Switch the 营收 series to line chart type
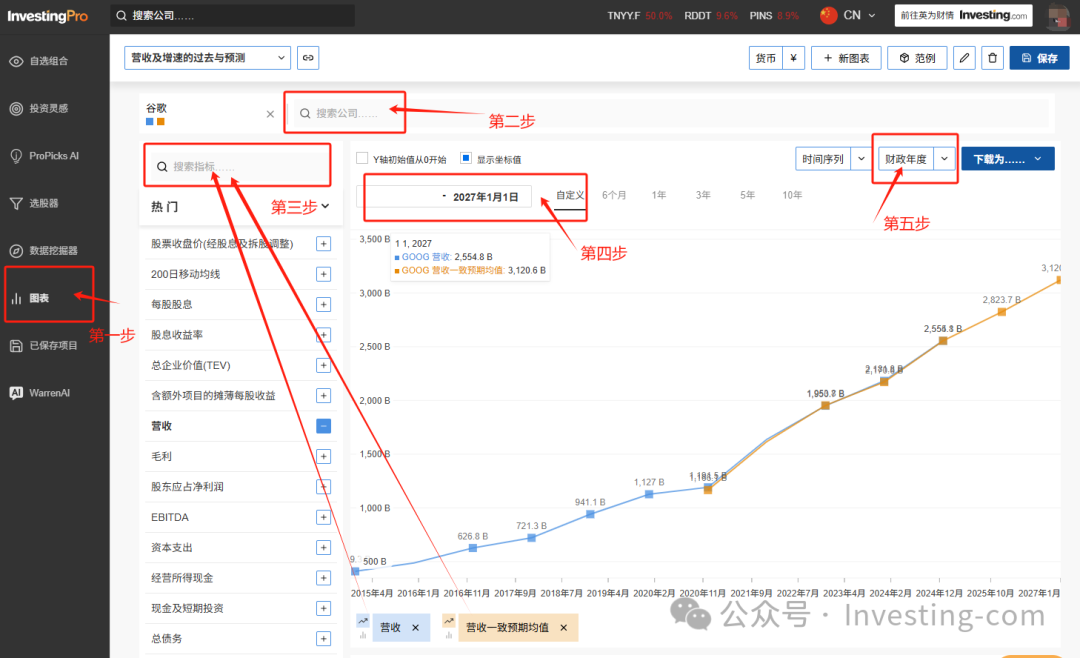 363,621
